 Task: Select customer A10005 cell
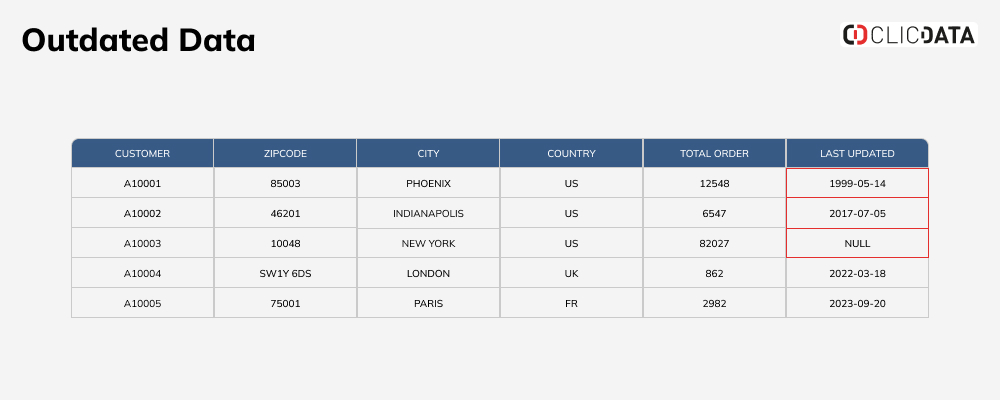[142, 303]
